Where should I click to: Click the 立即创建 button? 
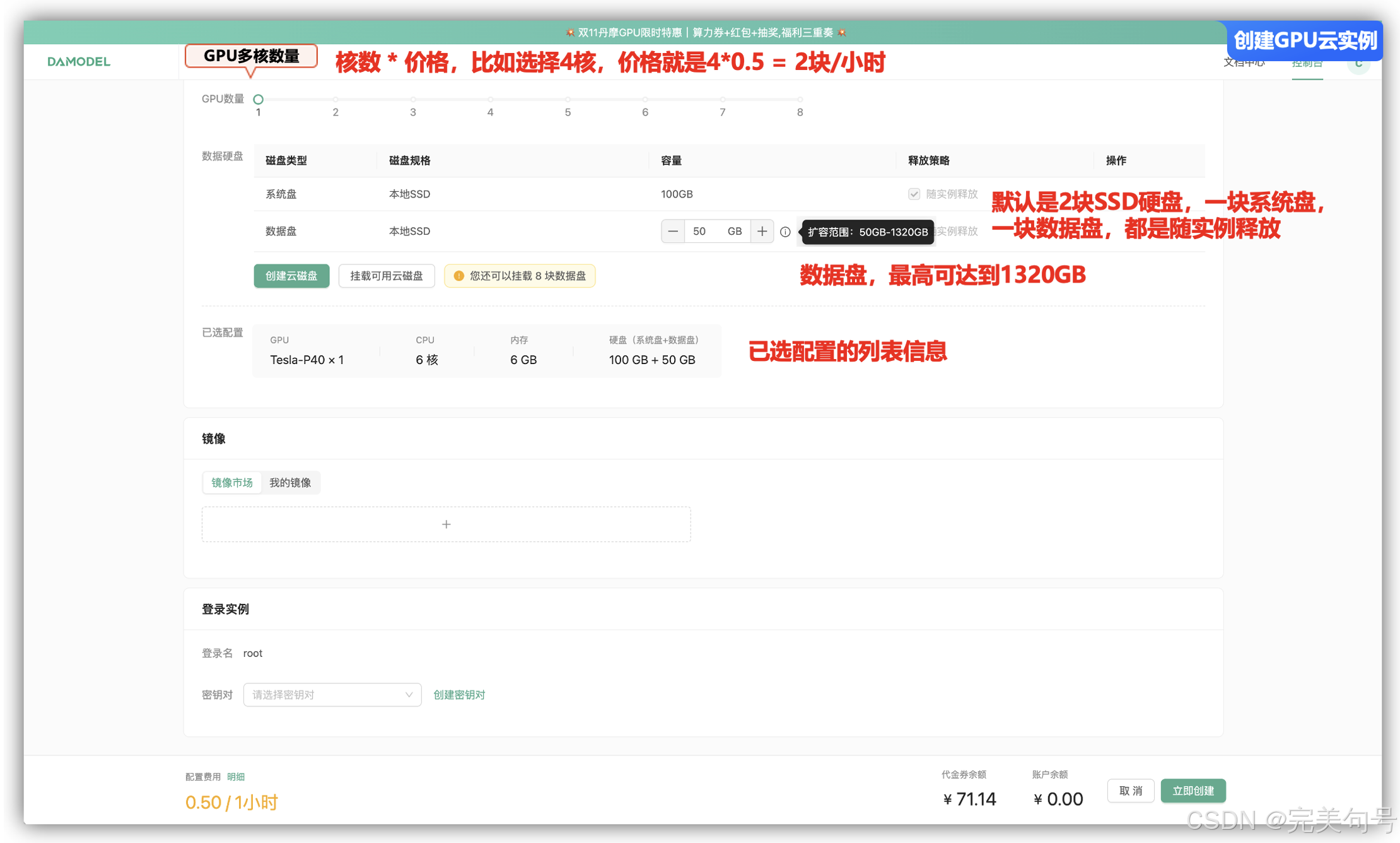click(1193, 791)
